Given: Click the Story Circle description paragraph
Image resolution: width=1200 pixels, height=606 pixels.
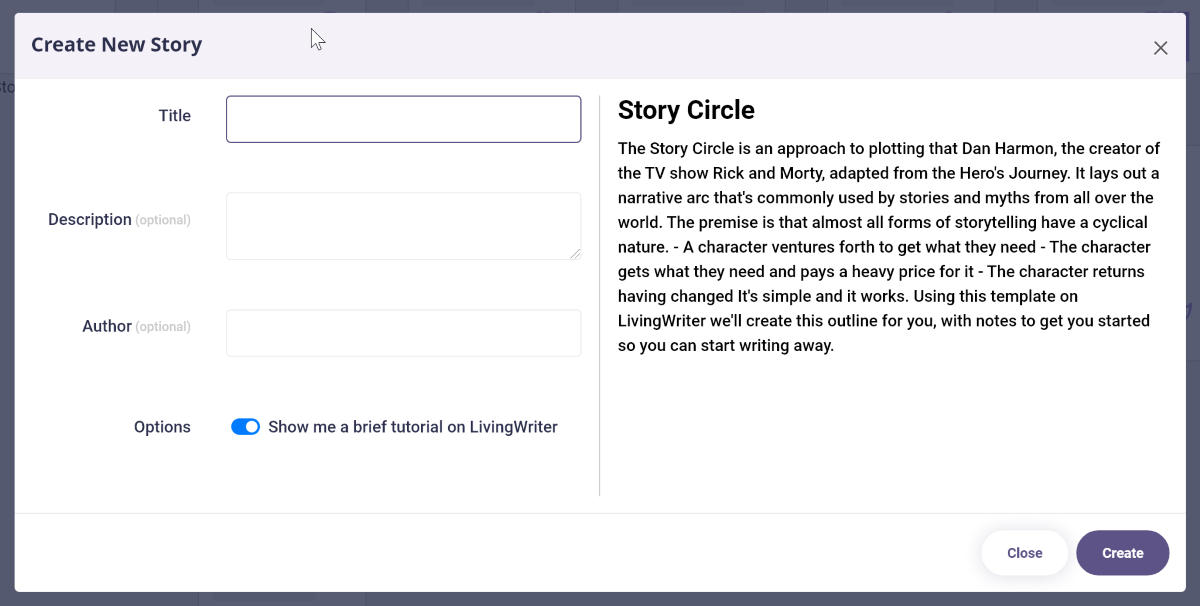Looking at the screenshot, I should coord(889,247).
